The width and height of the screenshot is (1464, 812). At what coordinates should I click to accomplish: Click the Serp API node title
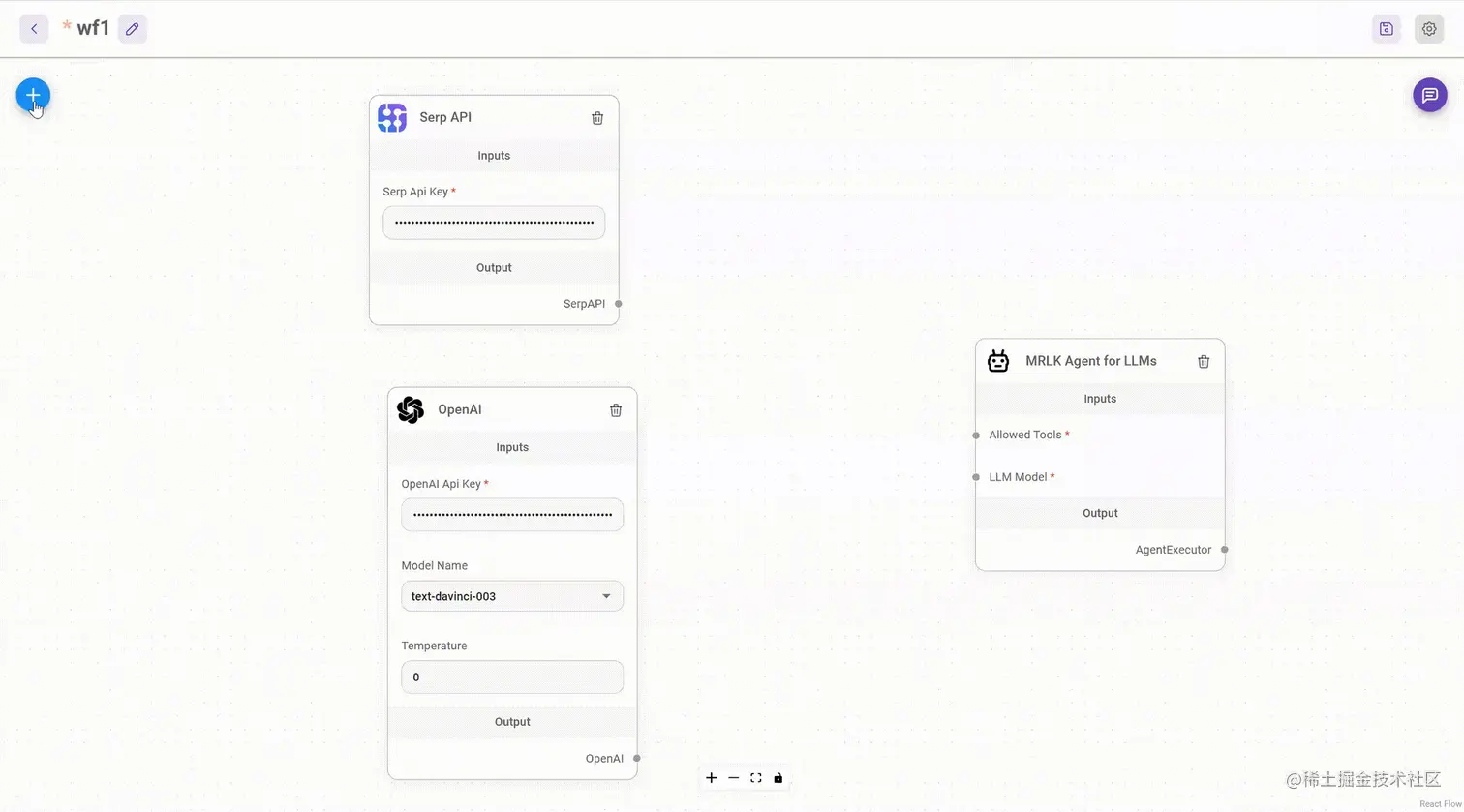(445, 117)
